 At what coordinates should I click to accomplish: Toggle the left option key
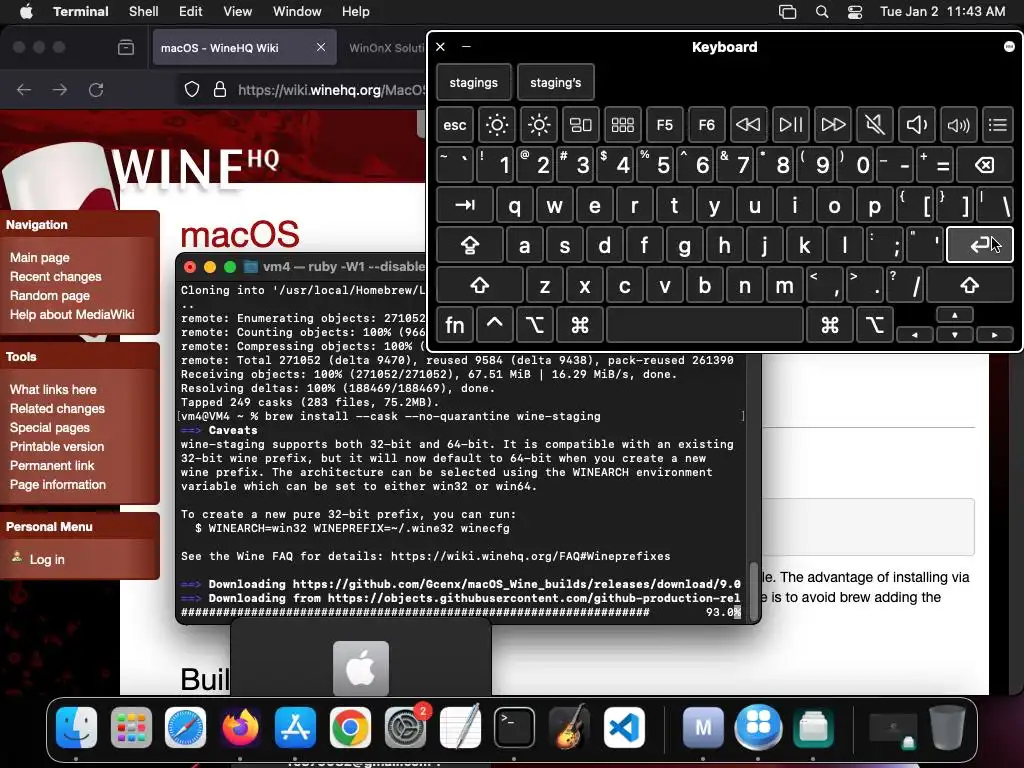point(535,325)
